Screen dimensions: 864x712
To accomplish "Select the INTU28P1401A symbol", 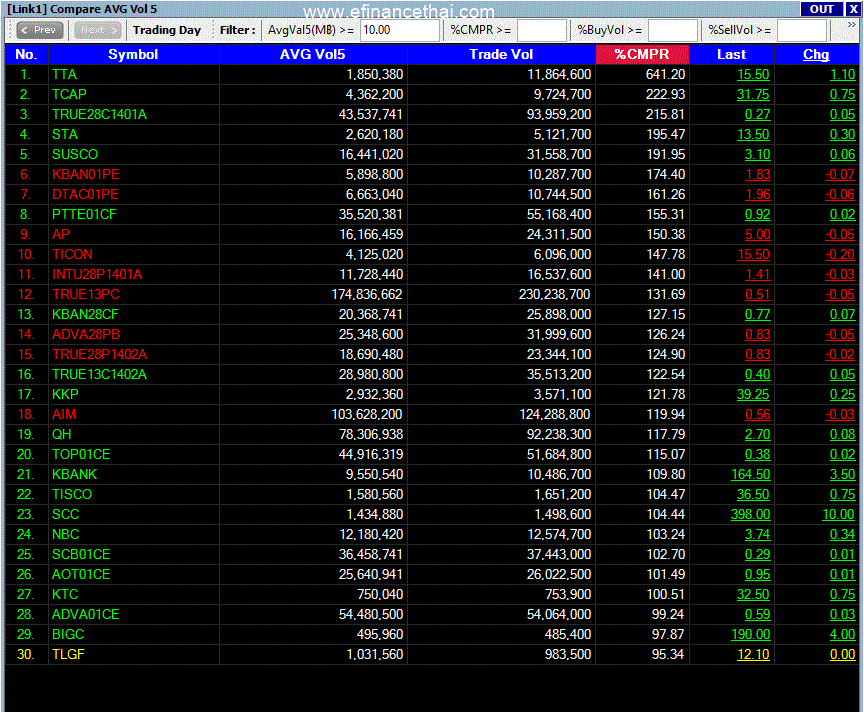I will click(x=97, y=274).
